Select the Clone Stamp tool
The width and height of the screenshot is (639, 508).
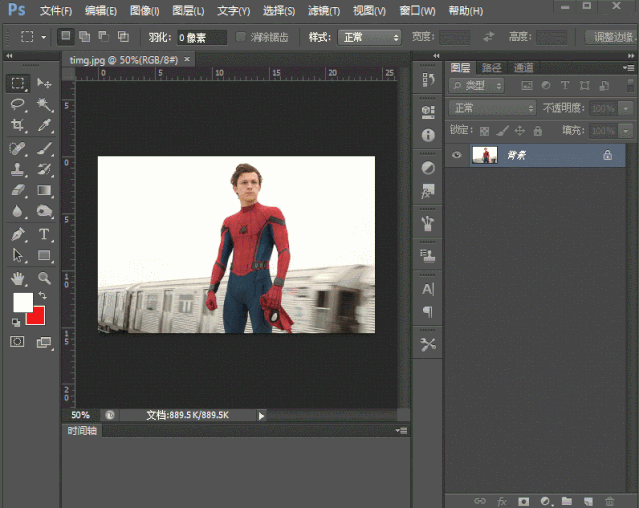(x=18, y=169)
